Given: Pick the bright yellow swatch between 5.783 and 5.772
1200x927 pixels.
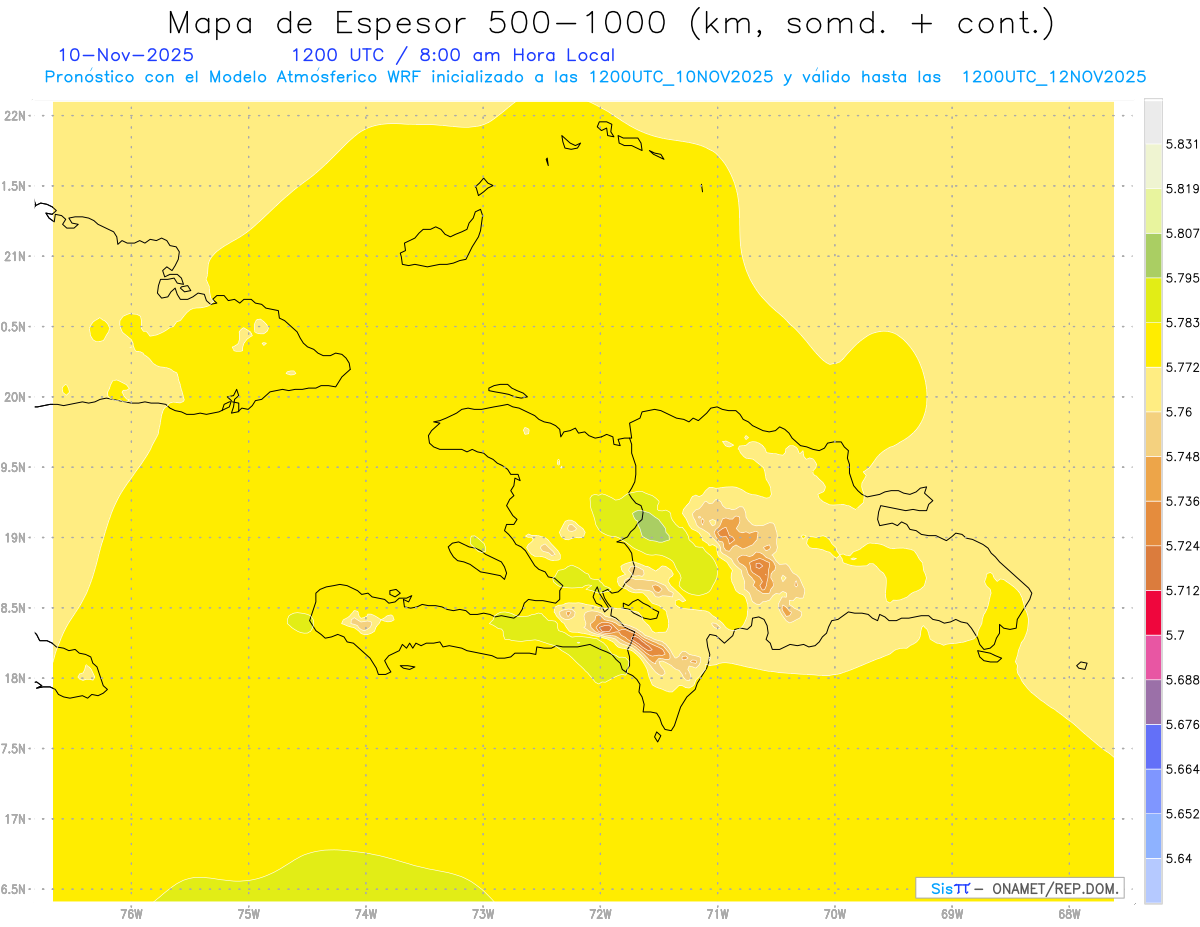Looking at the screenshot, I should 1153,345.
